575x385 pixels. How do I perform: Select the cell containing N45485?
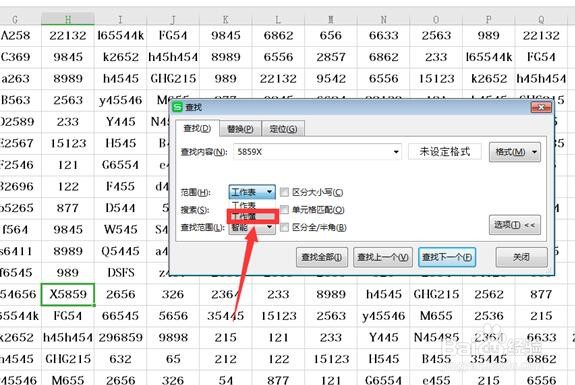(x=436, y=337)
